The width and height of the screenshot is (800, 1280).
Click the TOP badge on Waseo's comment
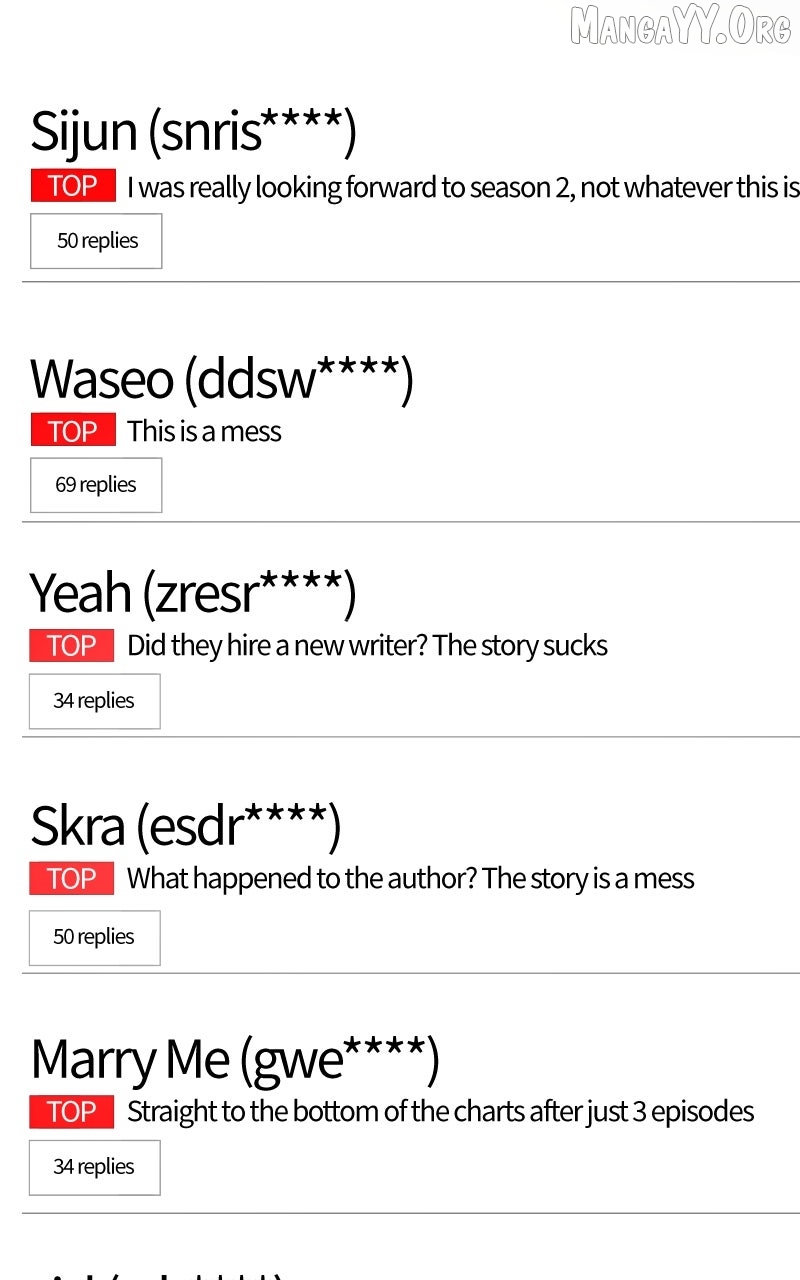pos(73,431)
